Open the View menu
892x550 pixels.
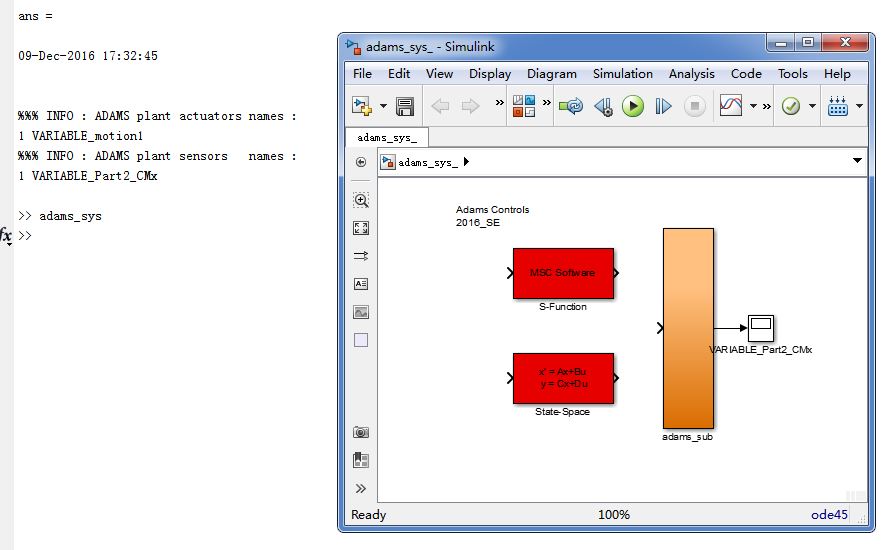tap(439, 74)
